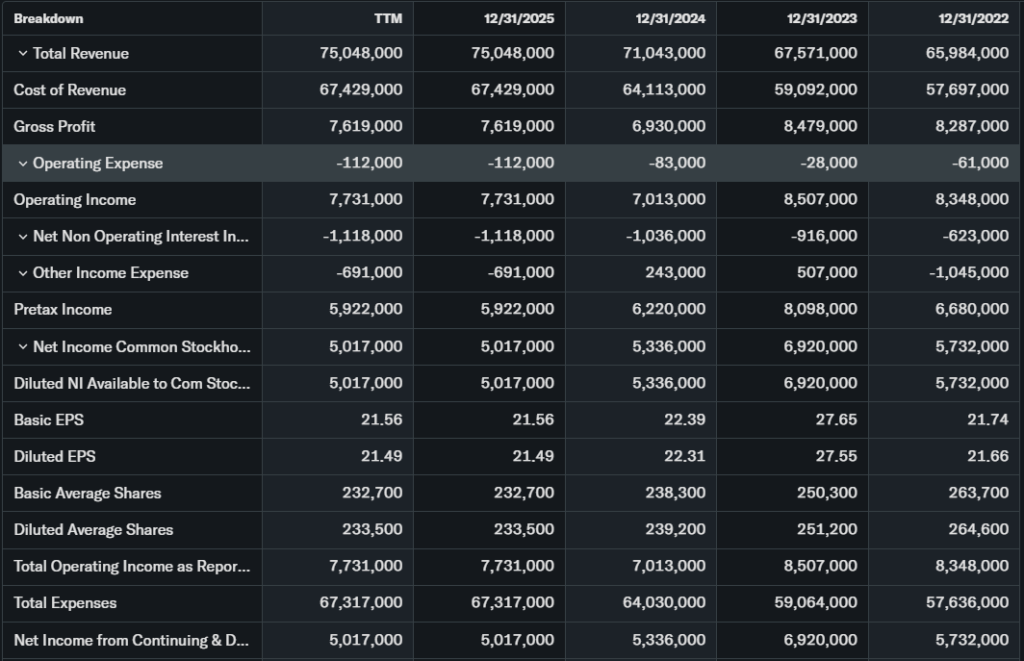Click the Operating Income row label

click(x=75, y=200)
